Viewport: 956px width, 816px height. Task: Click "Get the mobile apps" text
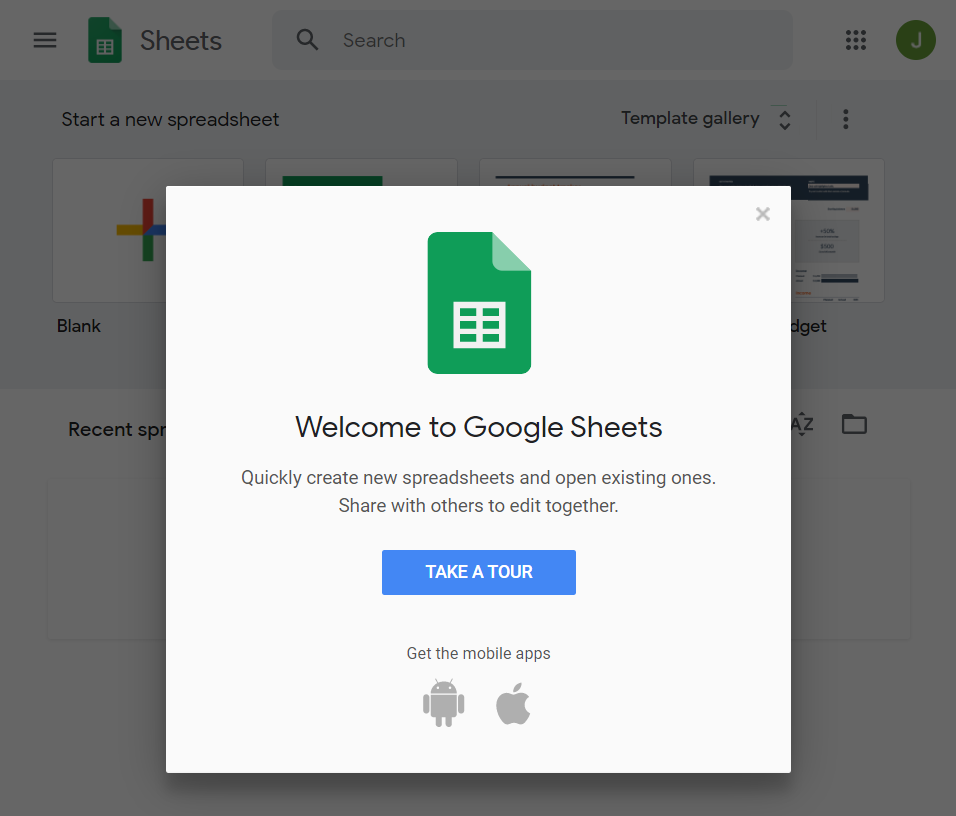(478, 654)
